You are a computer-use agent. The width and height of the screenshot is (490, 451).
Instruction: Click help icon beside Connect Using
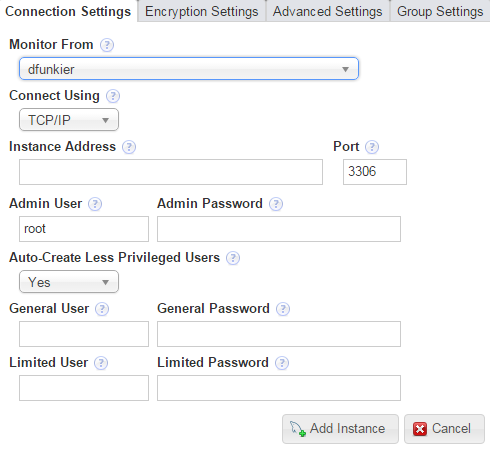[113, 96]
